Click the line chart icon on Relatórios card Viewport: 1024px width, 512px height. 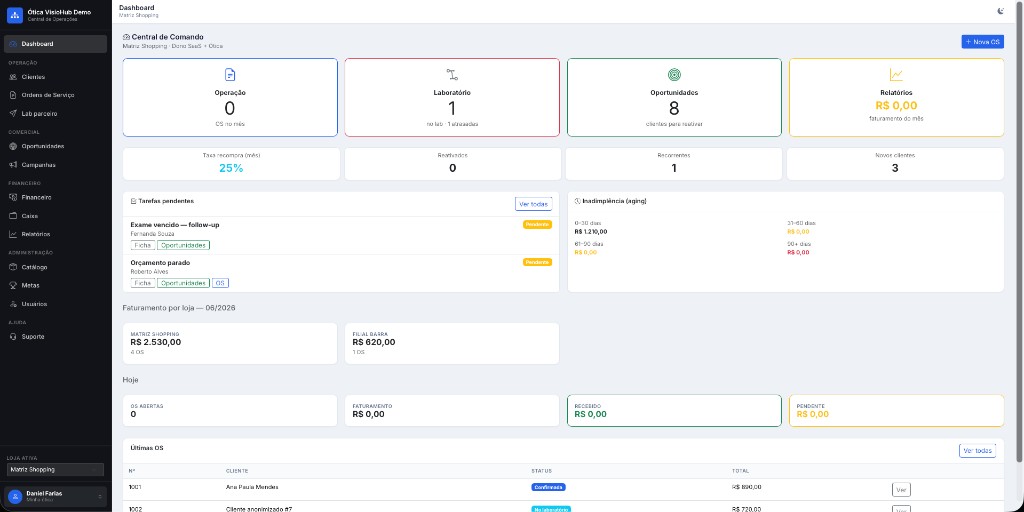click(x=896, y=74)
